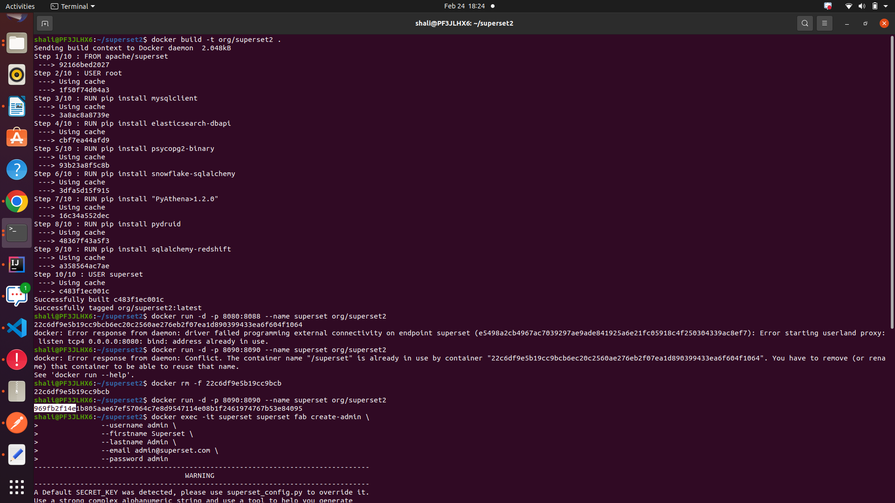Click 'docker exec -it superset' command line
The height and width of the screenshot is (503, 895).
coord(260,417)
